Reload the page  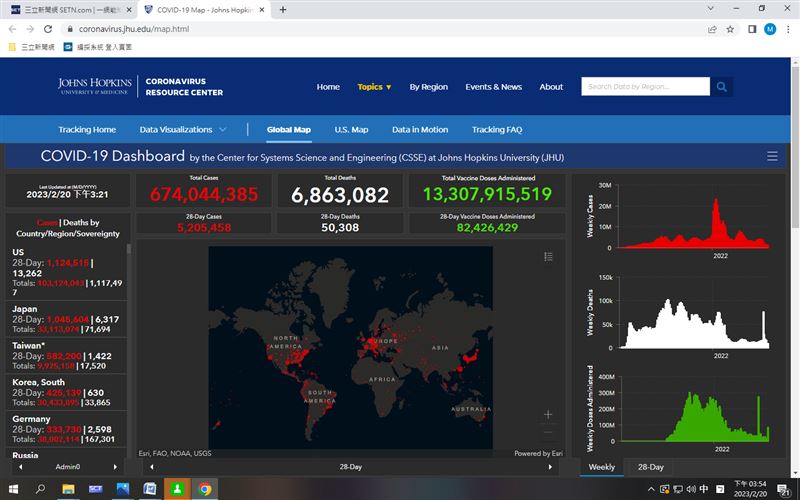[x=48, y=29]
